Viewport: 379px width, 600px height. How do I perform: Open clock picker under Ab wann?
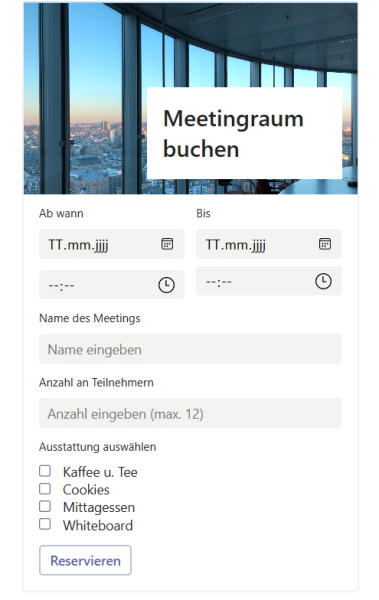(x=167, y=285)
